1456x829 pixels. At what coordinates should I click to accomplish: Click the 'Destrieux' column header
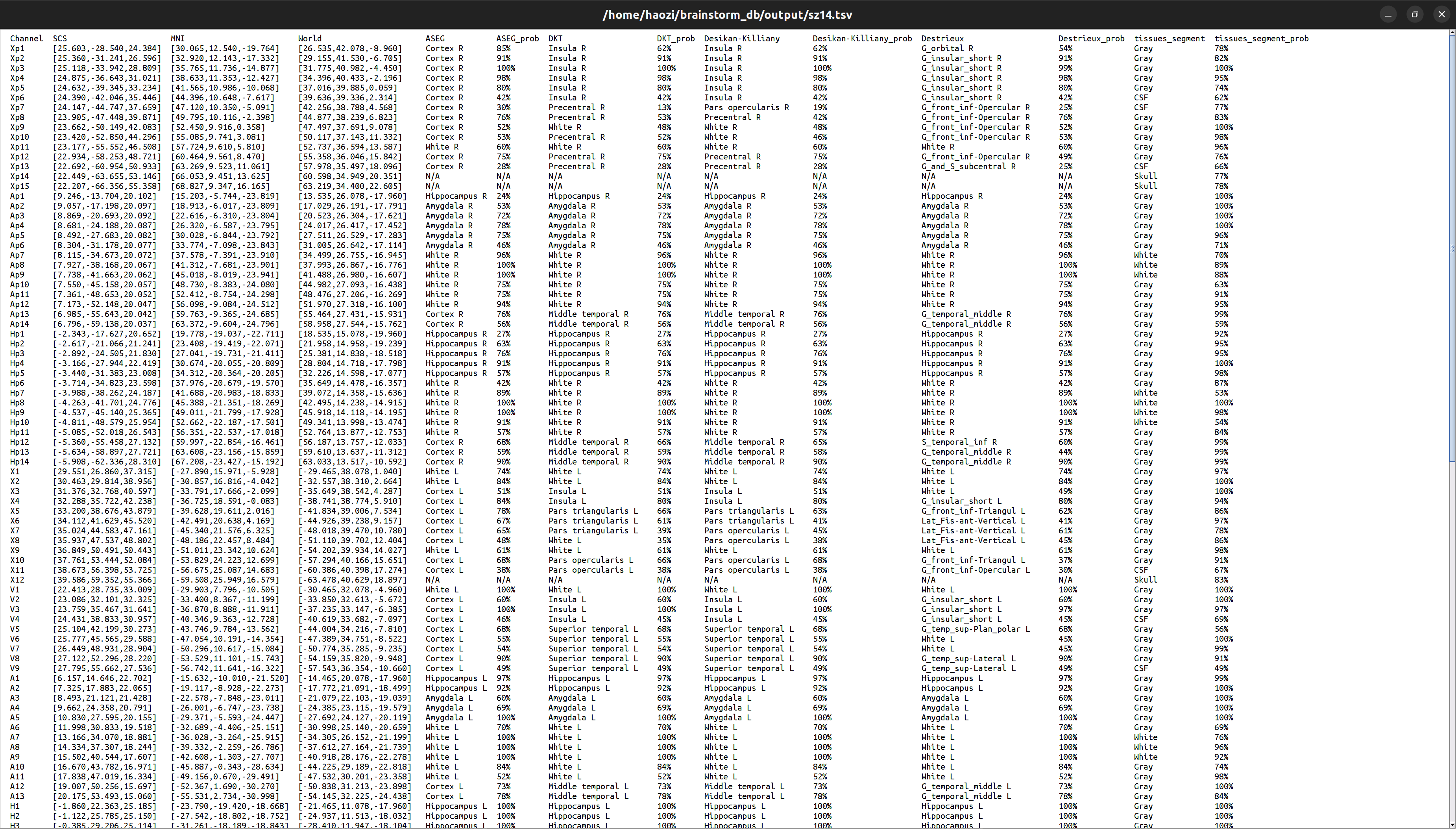[942, 39]
